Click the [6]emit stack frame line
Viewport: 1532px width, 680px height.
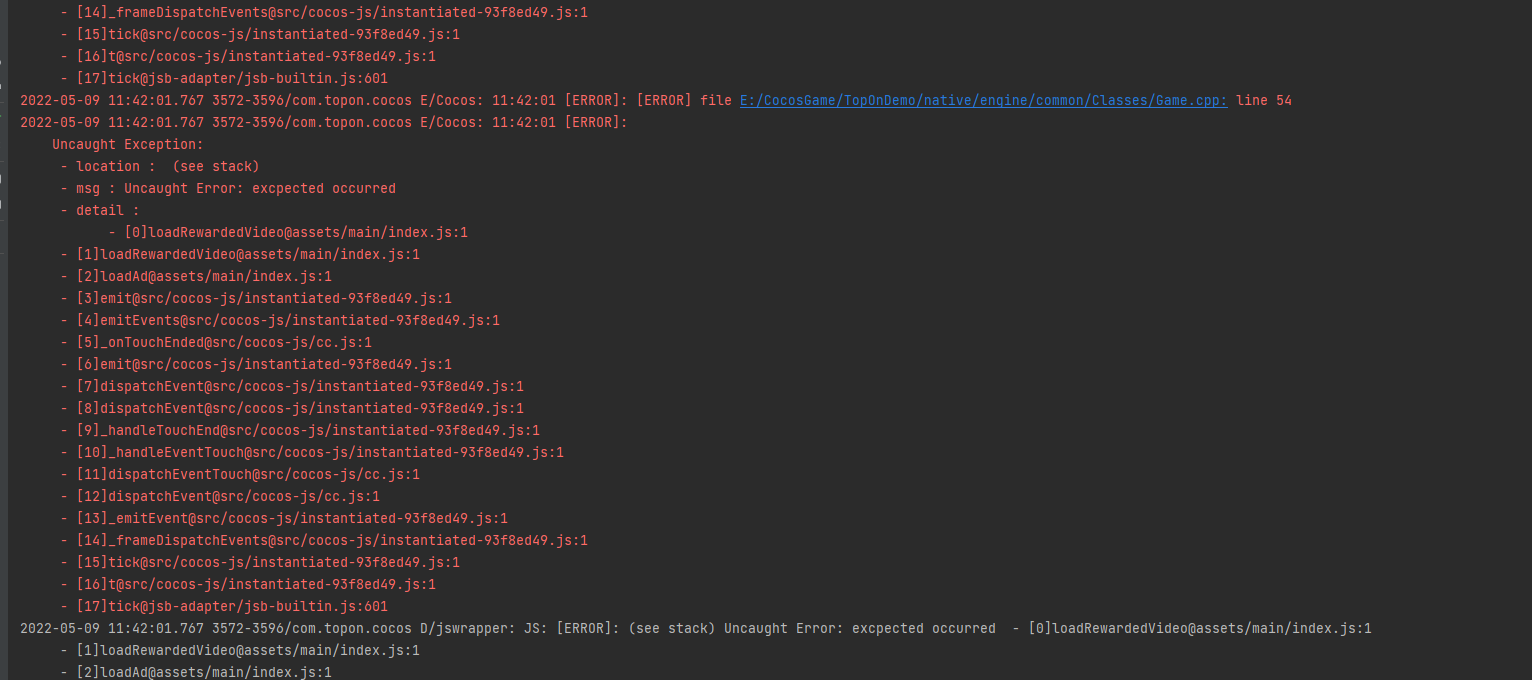[256, 364]
